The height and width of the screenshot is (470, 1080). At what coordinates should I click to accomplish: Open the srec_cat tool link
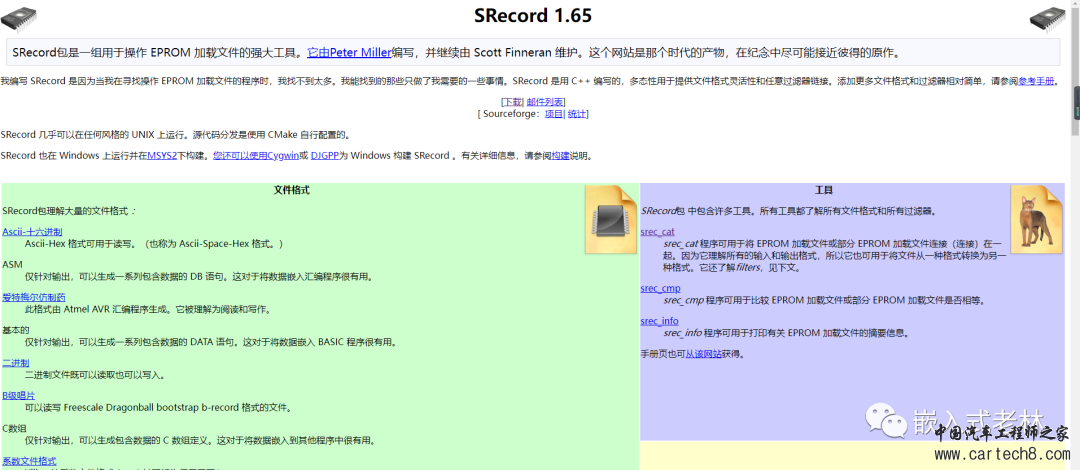tap(657, 232)
